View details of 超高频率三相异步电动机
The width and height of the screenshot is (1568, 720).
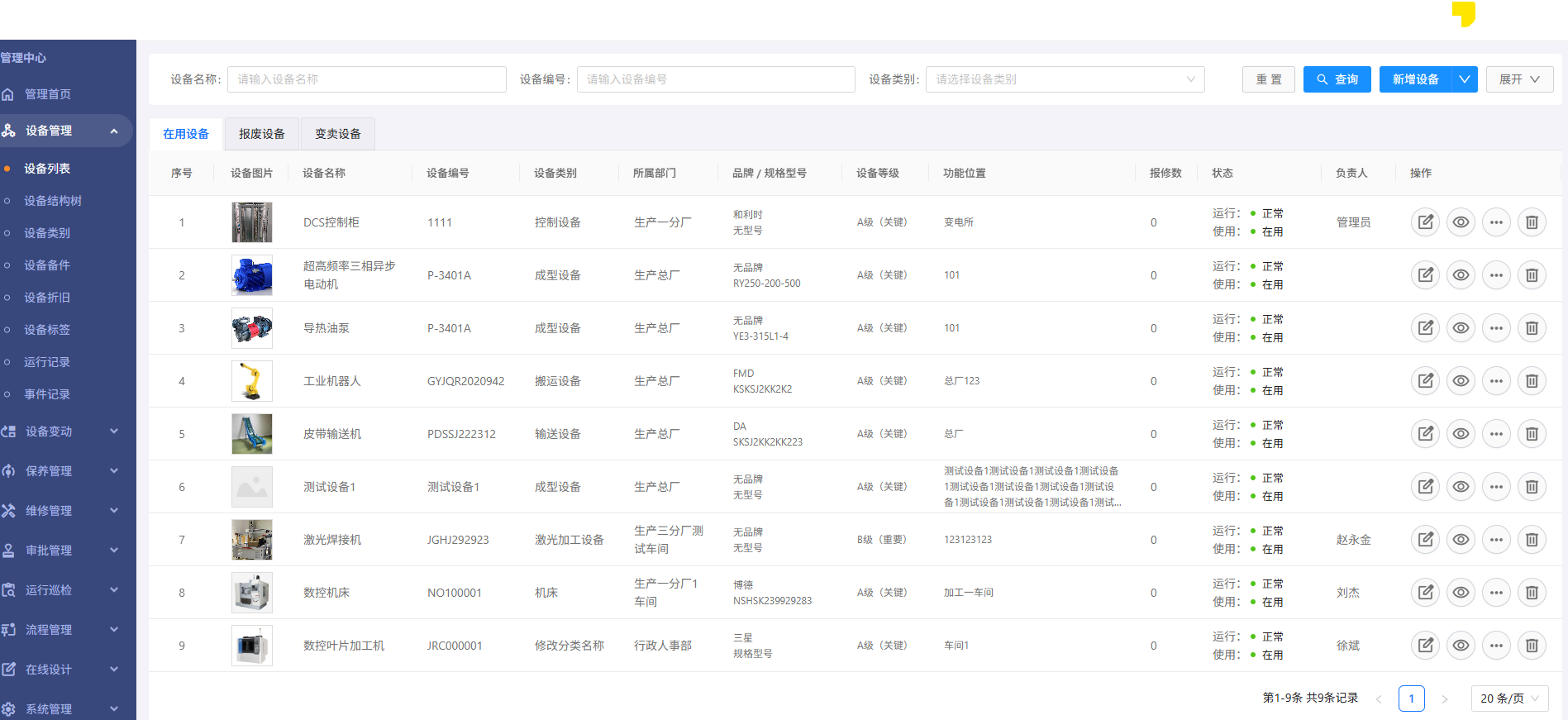[1461, 275]
